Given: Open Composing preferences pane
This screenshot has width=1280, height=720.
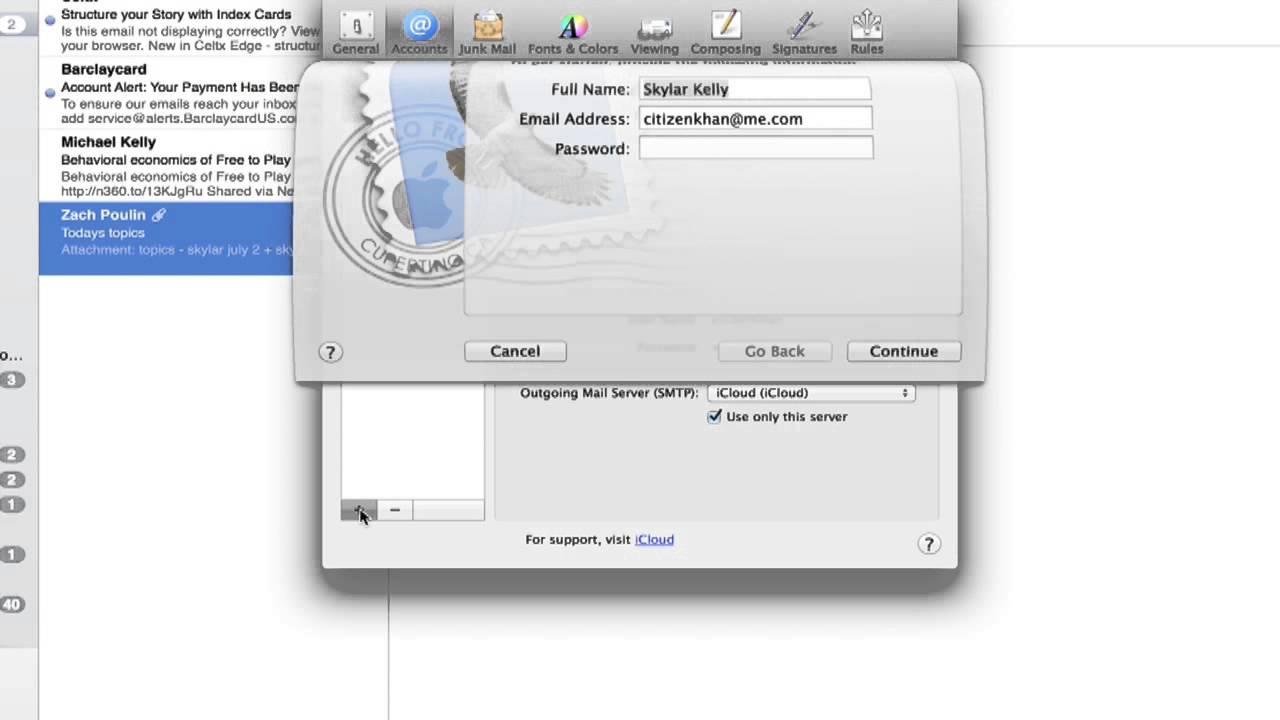Looking at the screenshot, I should coord(725,31).
